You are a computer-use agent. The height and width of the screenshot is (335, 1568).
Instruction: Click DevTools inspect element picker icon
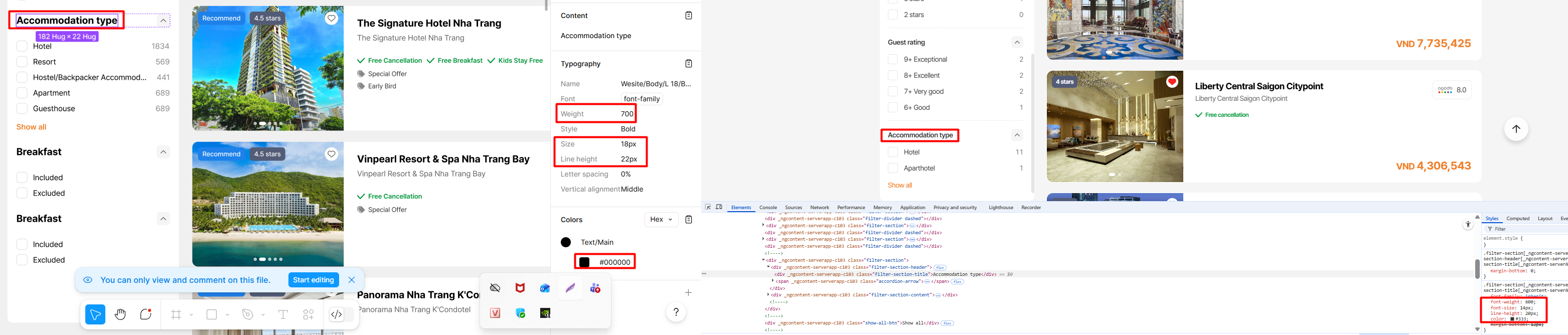pyautogui.click(x=708, y=207)
